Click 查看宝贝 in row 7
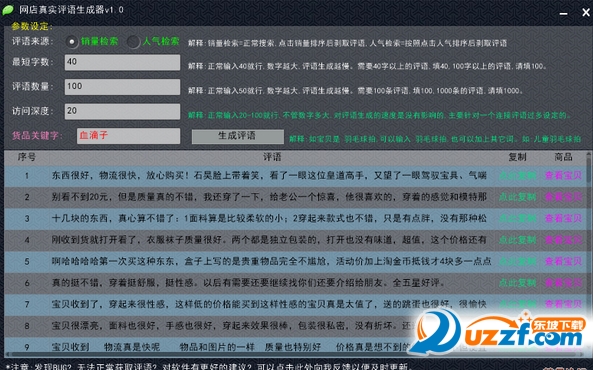This screenshot has width=593, height=370. click(563, 304)
